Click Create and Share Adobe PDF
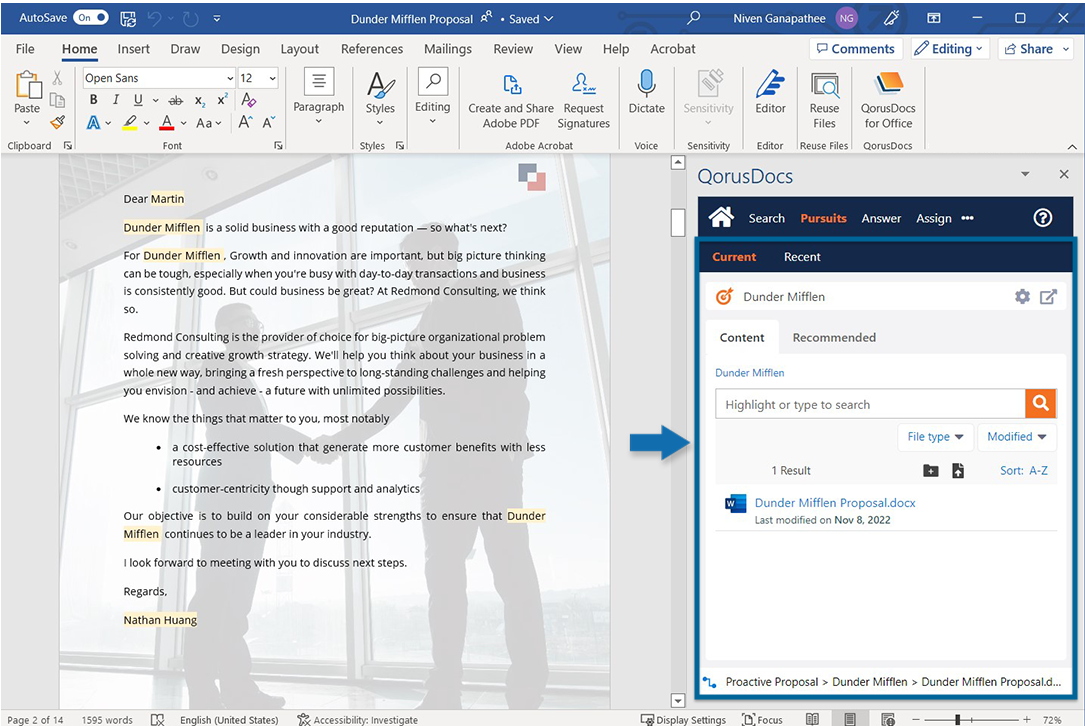The width and height of the screenshot is (1085, 726). pyautogui.click(x=511, y=101)
